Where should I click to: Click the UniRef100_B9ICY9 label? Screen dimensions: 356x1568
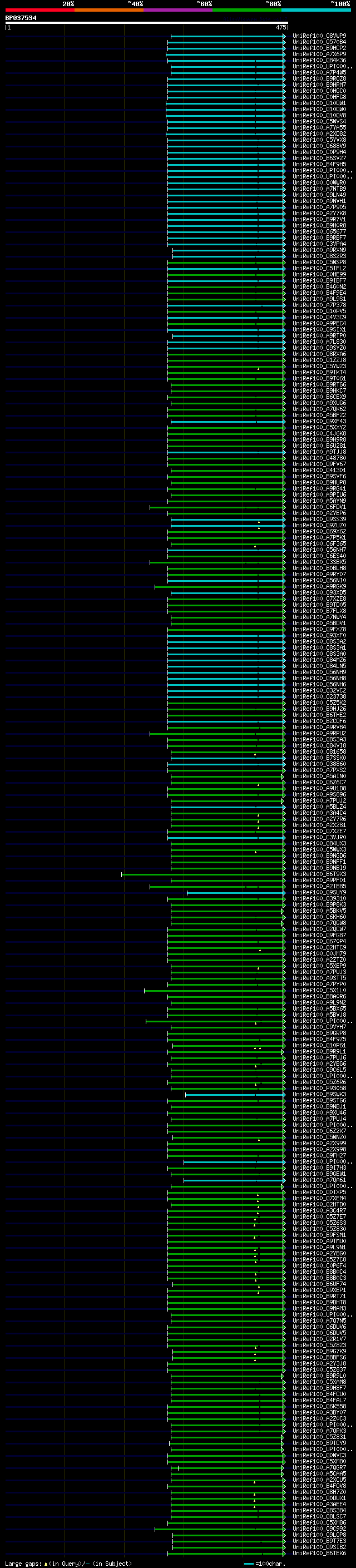tap(319, 1443)
